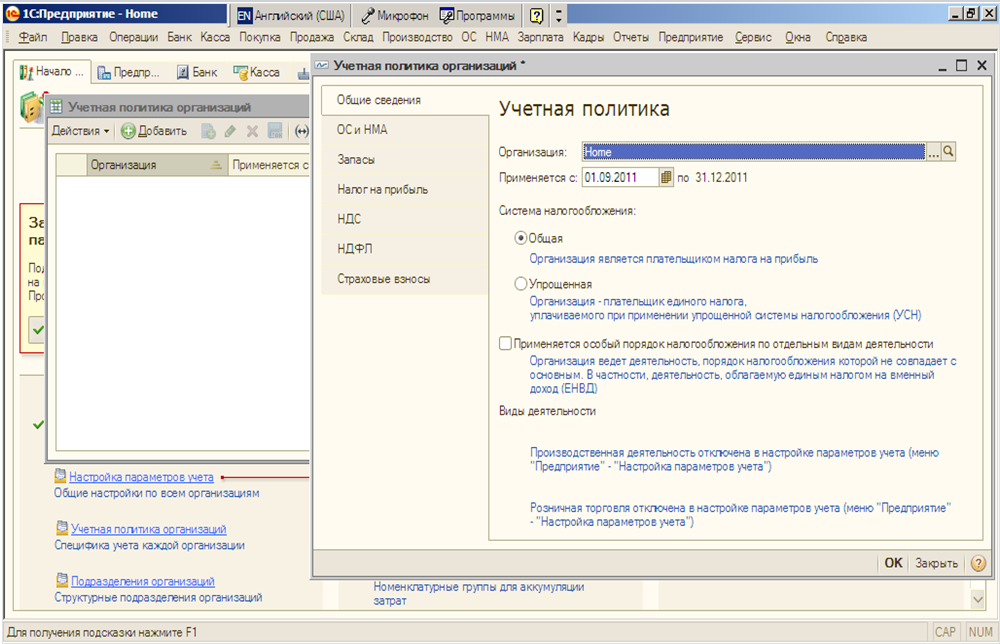Click the Программы icon in the language bar
This screenshot has height=644, width=1000.
pyautogui.click(x=446, y=15)
